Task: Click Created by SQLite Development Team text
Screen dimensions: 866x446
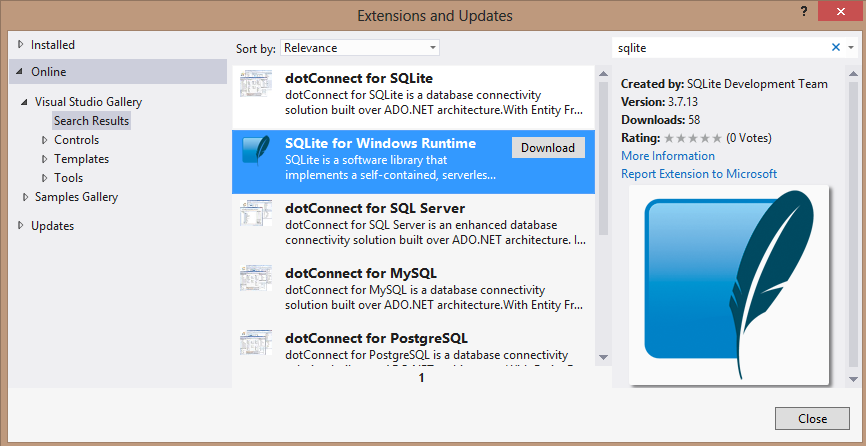Action: coord(725,84)
